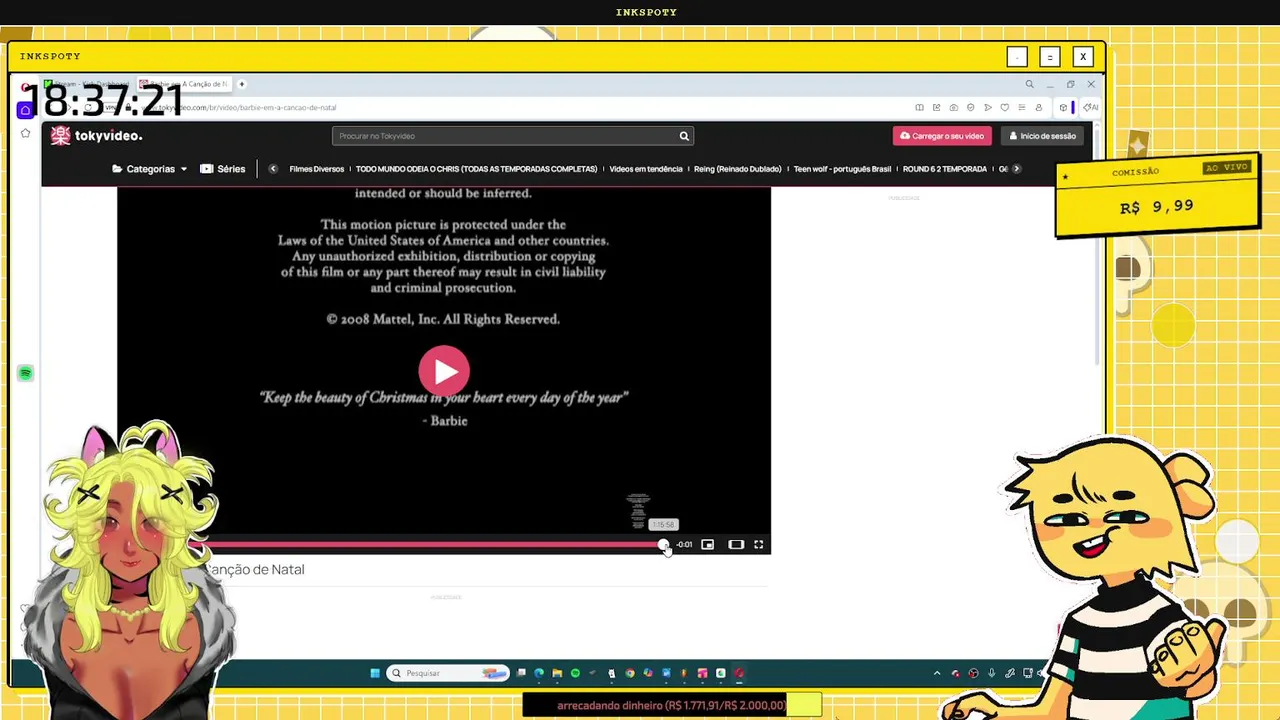Open Task View on the taskbar
This screenshot has width=1280, height=720.
pyautogui.click(x=521, y=673)
